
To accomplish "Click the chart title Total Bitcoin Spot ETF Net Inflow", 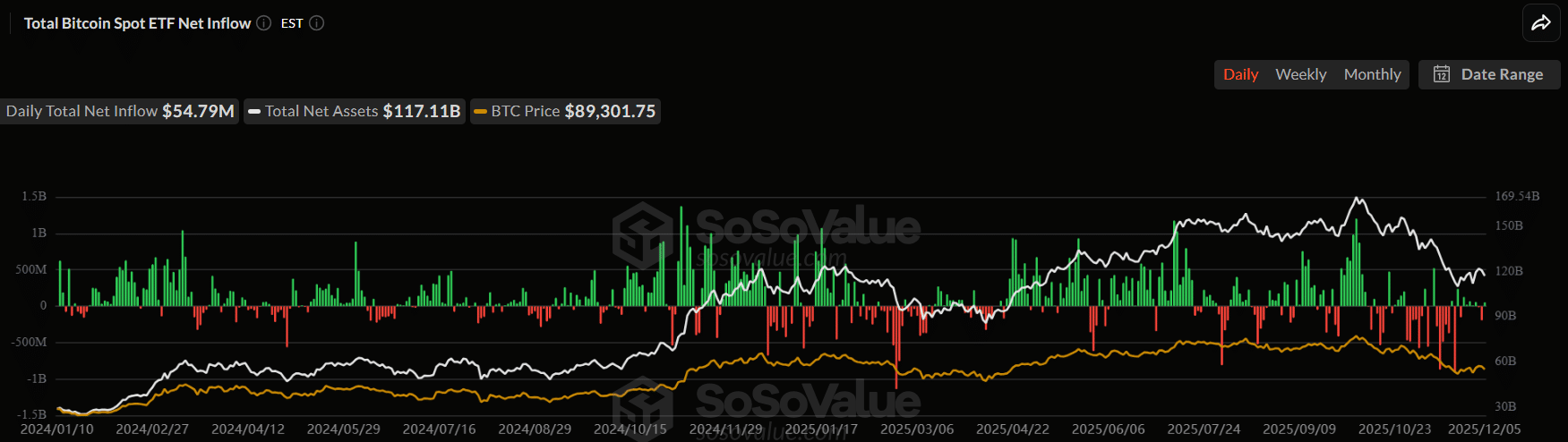I will click(137, 23).
